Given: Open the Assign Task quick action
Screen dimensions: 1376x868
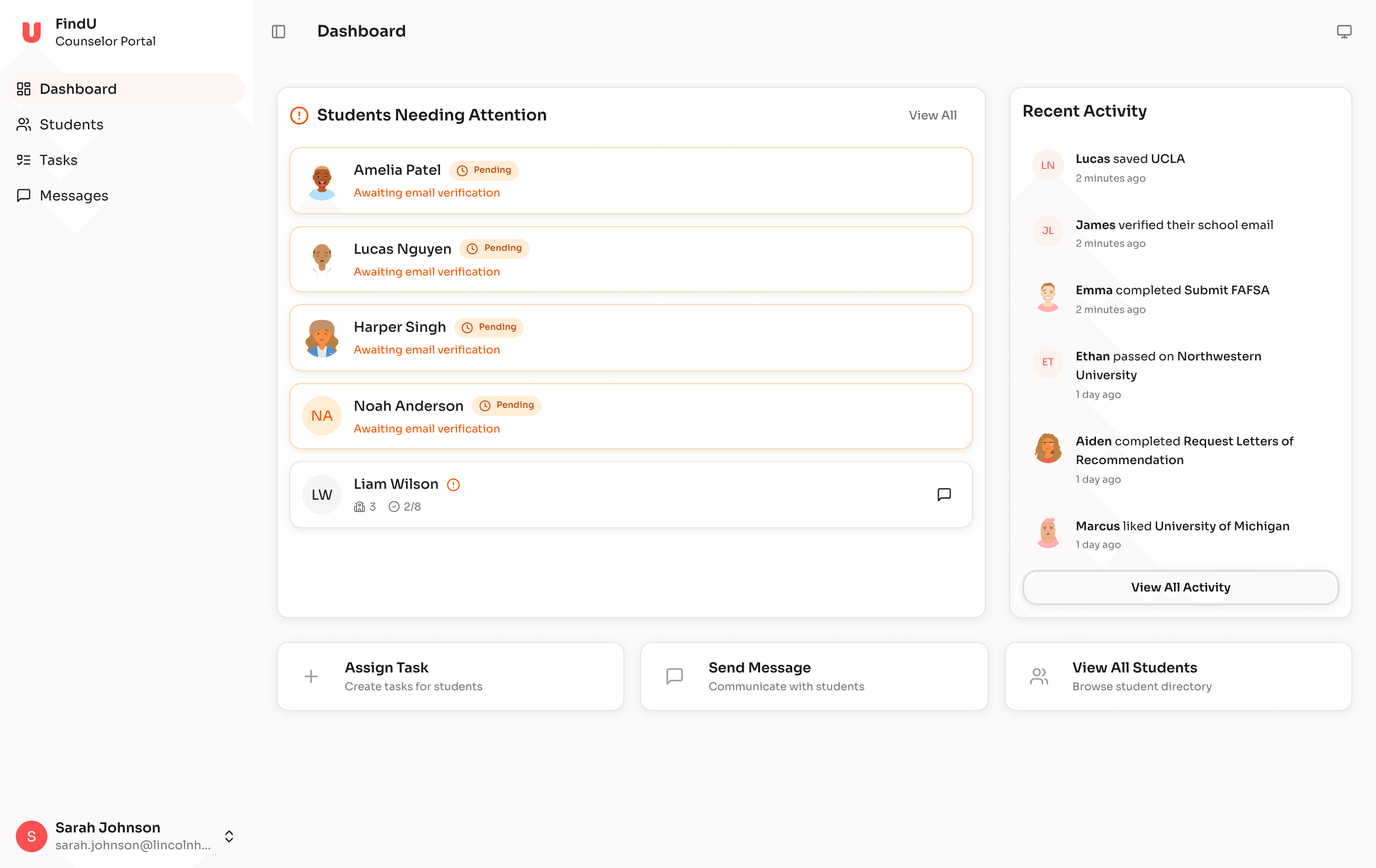Looking at the screenshot, I should (x=450, y=675).
